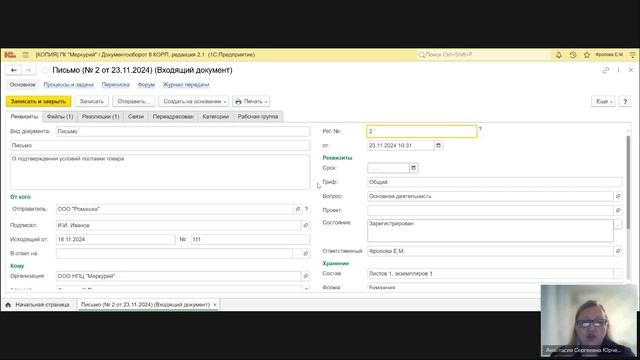Click the Фролова Е.М. user name
The image size is (640, 360).
point(609,55)
